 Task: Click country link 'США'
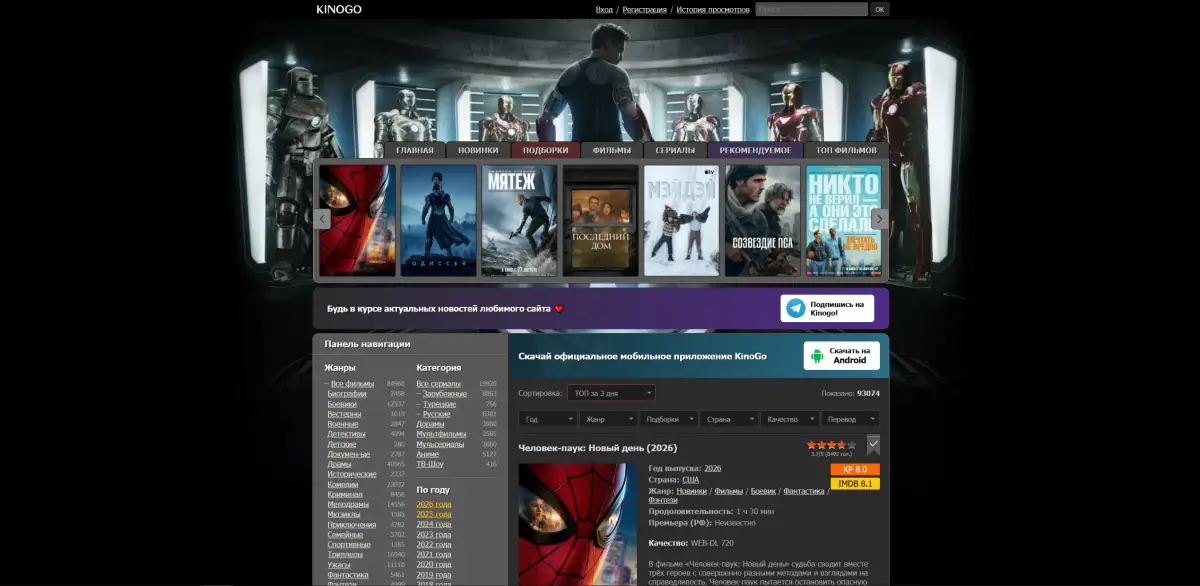691,480
